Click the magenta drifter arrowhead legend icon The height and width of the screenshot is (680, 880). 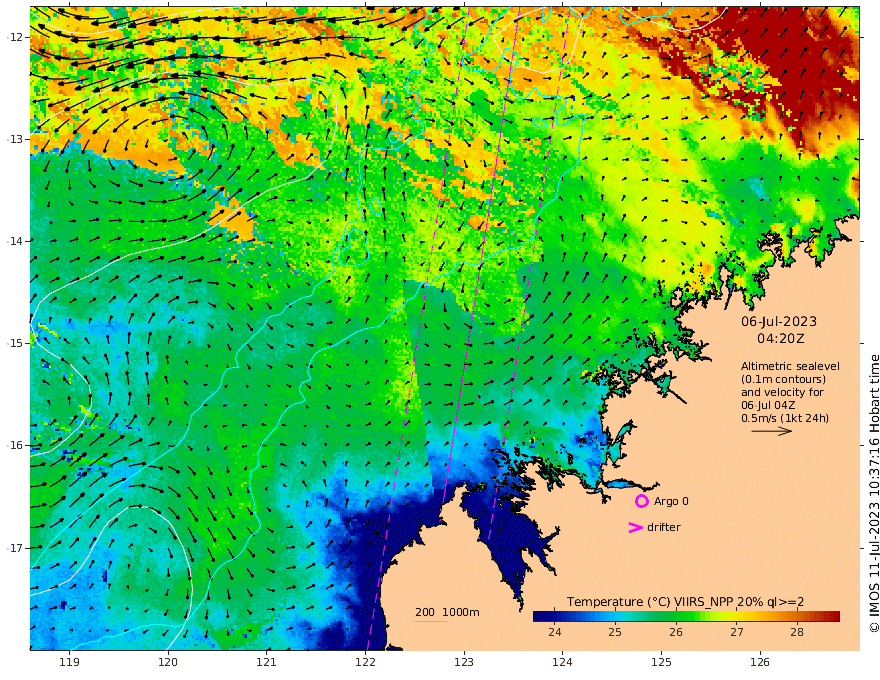click(x=635, y=527)
